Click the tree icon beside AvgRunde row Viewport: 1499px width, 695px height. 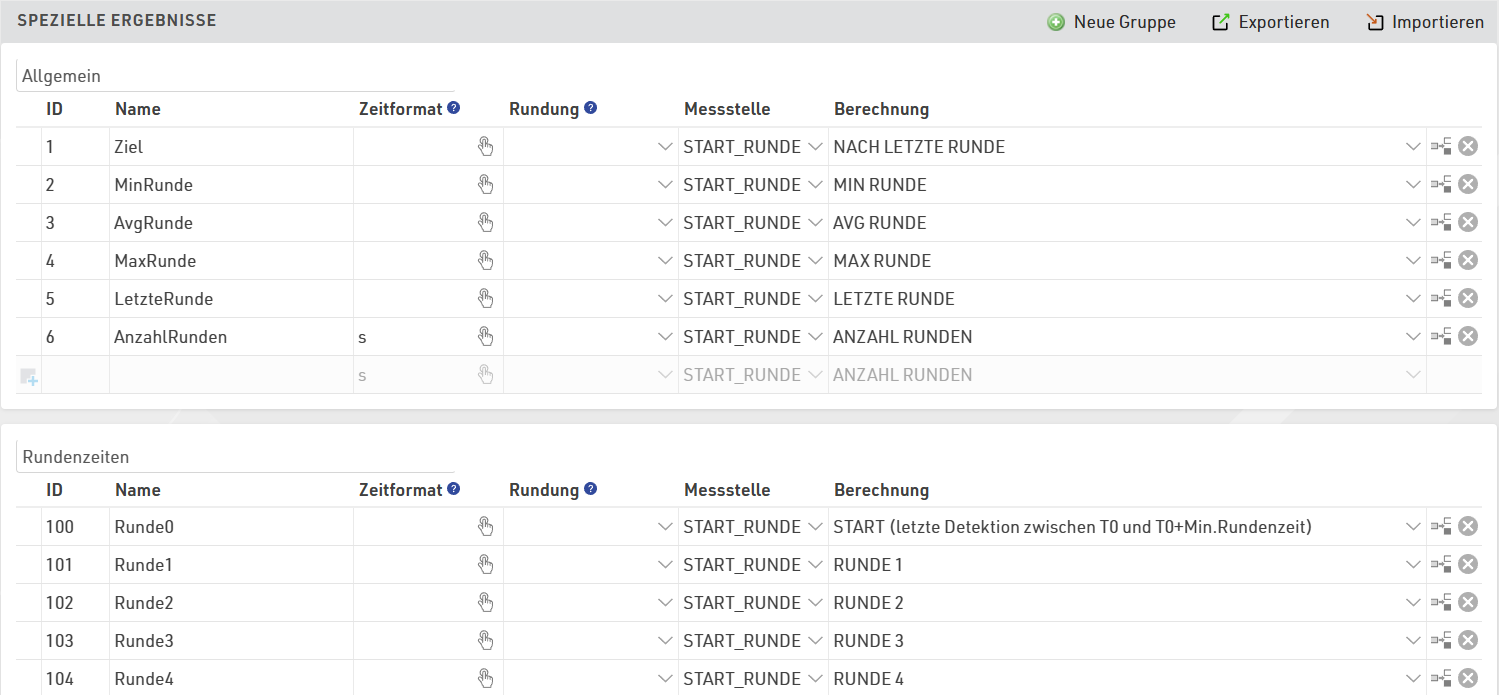(x=1441, y=223)
